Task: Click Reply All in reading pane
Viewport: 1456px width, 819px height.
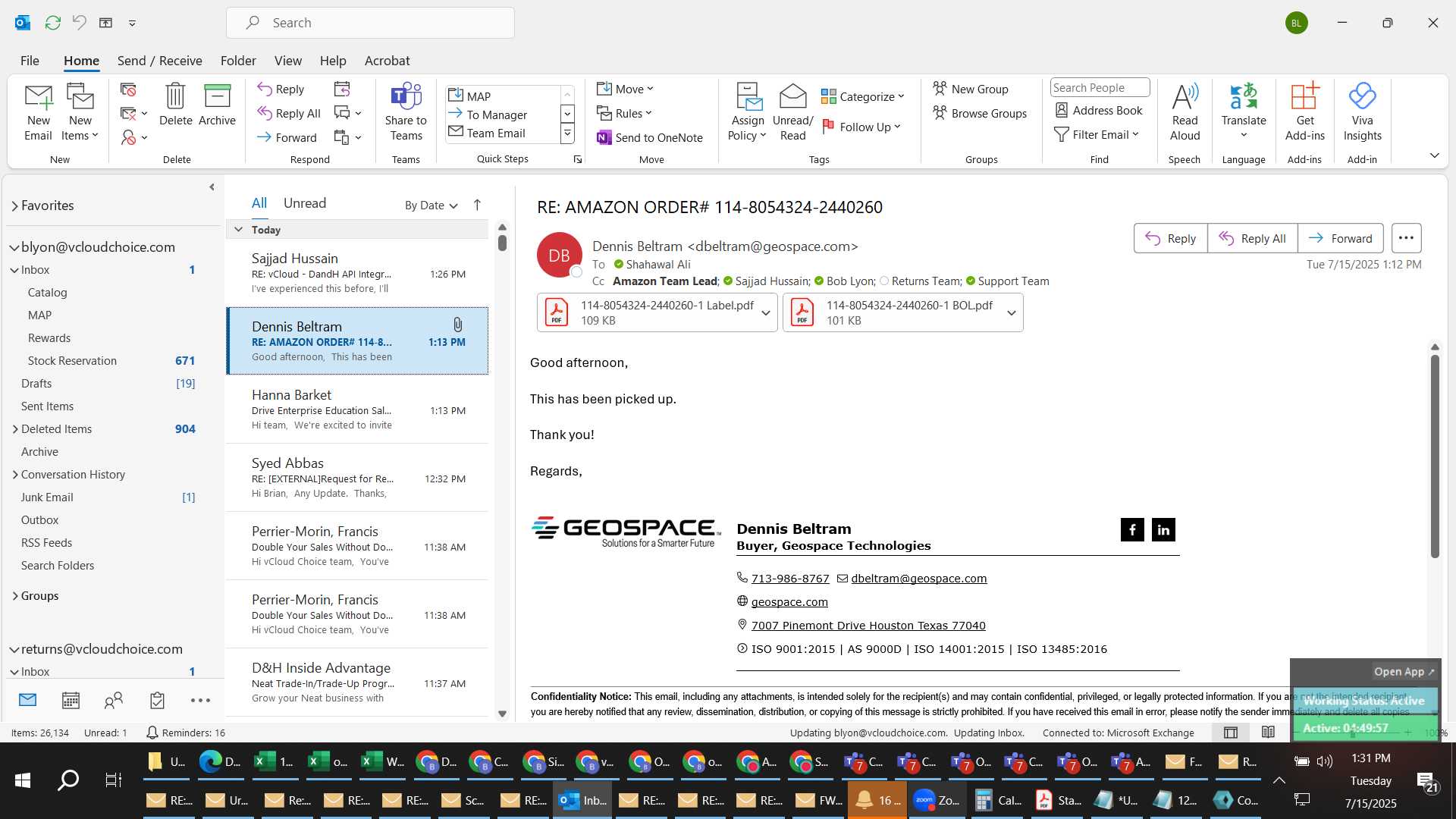Action: [x=1252, y=238]
